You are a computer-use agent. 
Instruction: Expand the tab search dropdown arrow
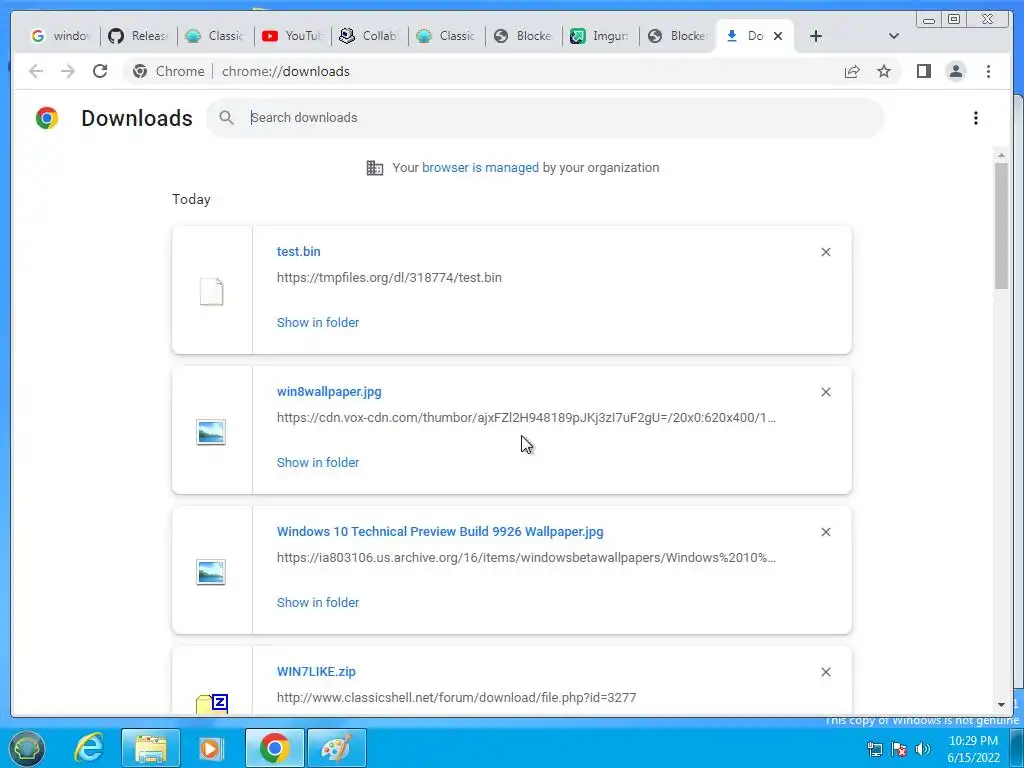pyautogui.click(x=894, y=36)
